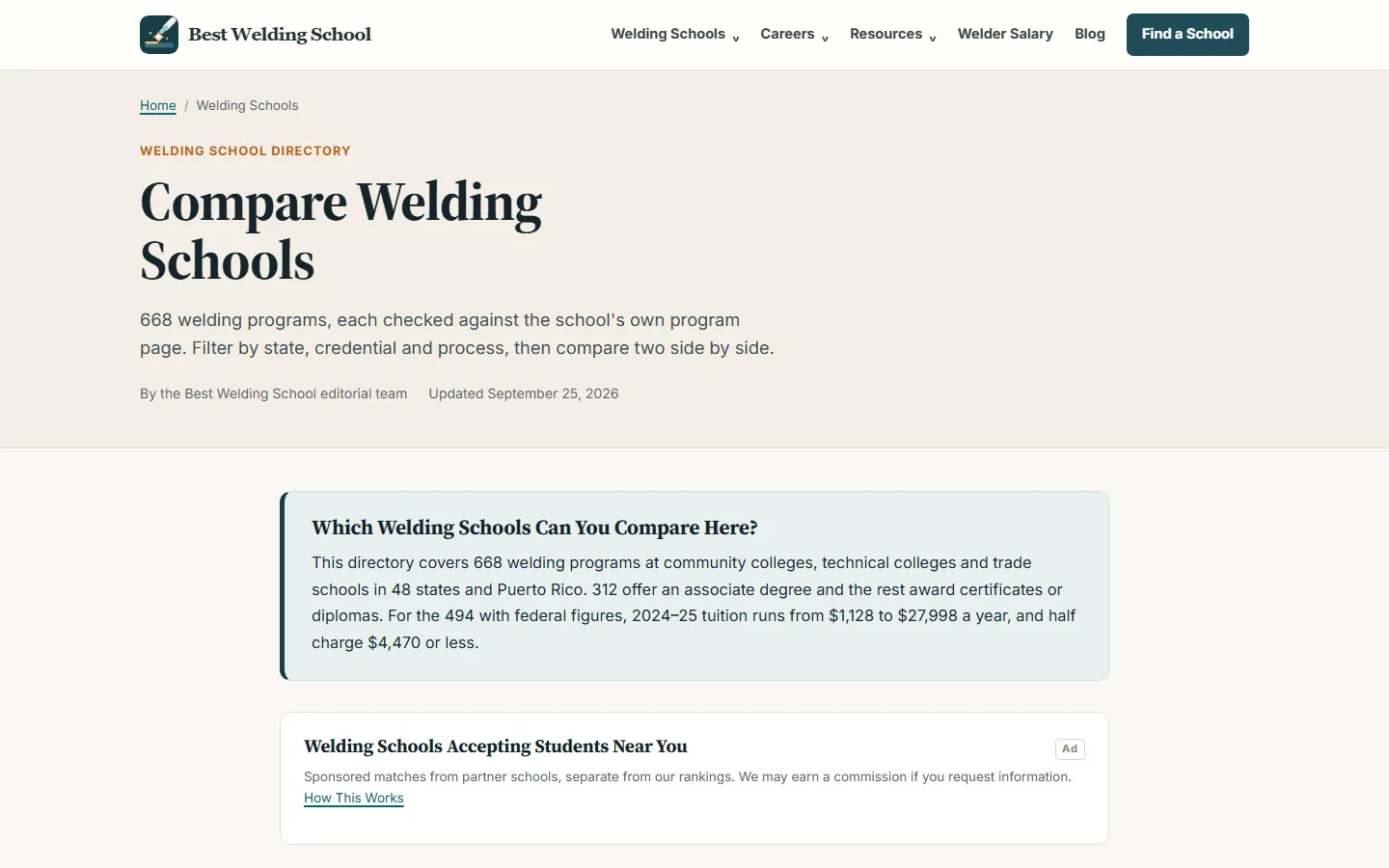Follow the Home breadcrumb link

[x=158, y=106]
